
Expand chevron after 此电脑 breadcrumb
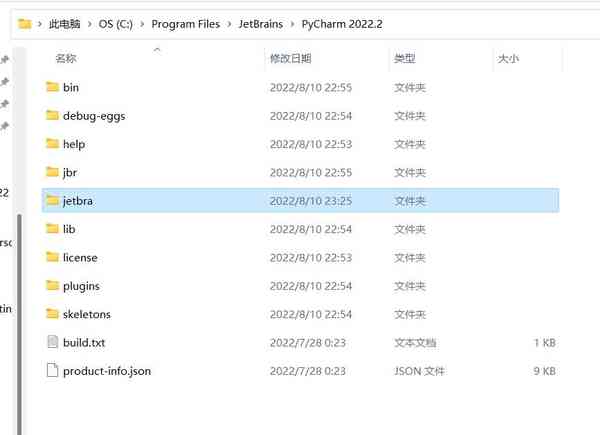(x=90, y=24)
